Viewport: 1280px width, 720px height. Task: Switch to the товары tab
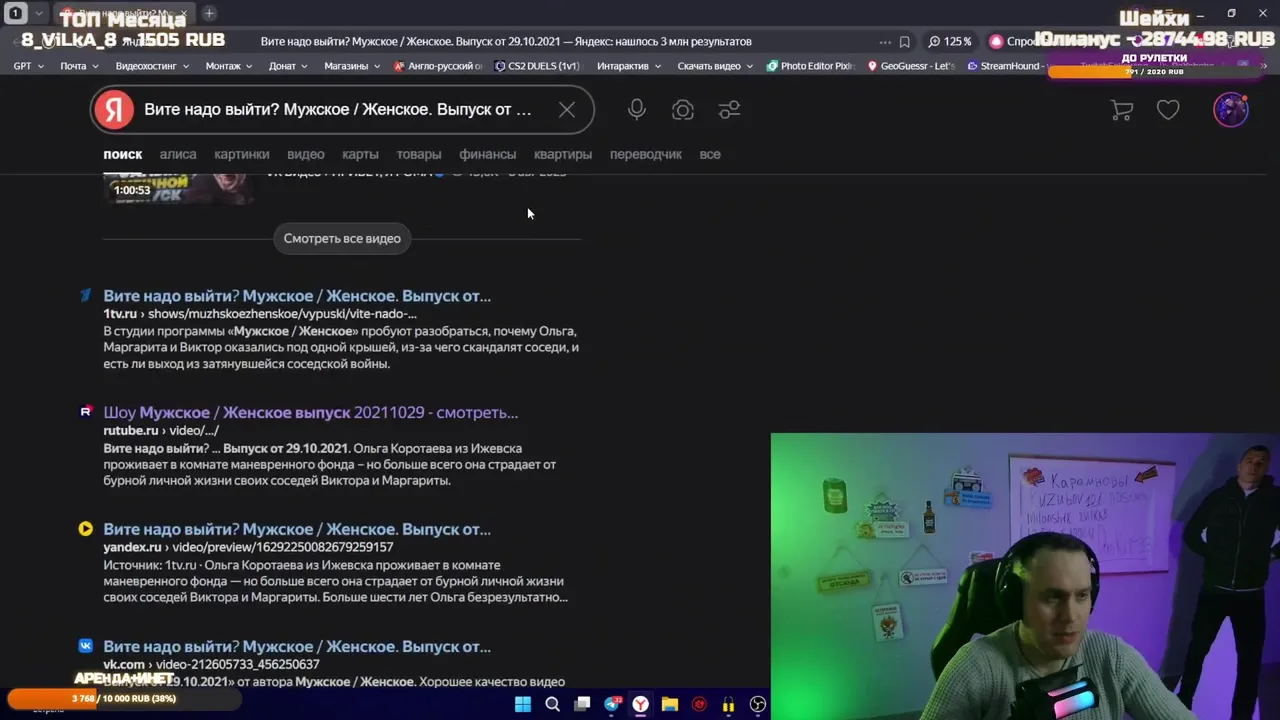[419, 154]
